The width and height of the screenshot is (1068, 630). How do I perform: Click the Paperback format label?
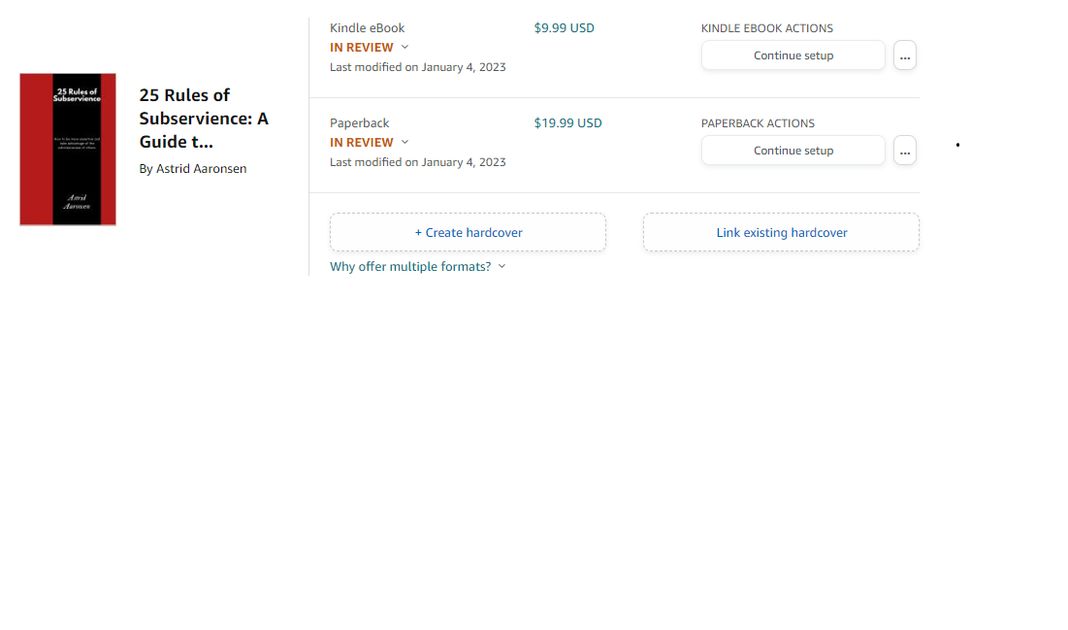coord(359,123)
